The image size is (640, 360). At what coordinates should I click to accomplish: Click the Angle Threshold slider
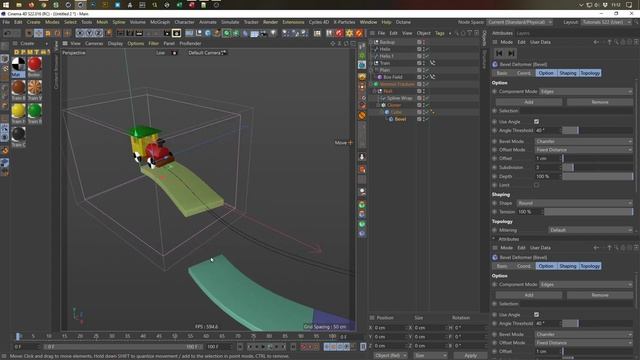[x=598, y=130]
